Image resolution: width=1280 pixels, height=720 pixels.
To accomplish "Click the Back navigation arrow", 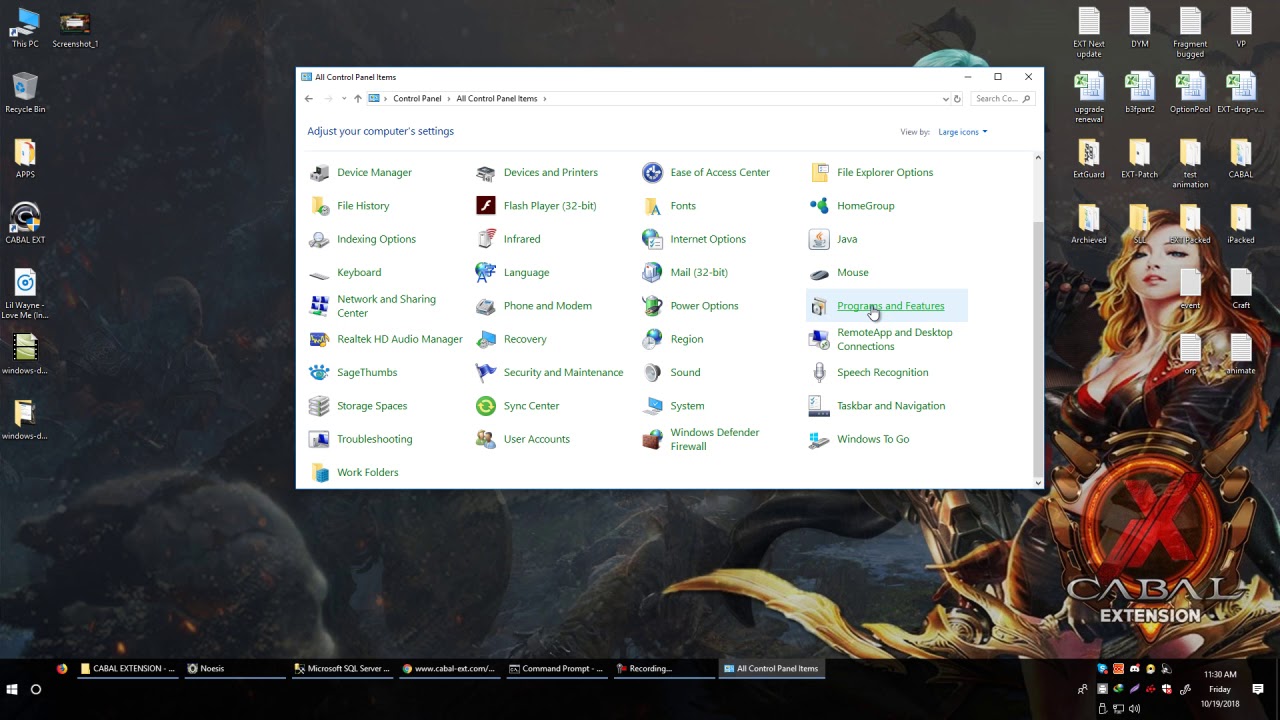I will (x=309, y=99).
